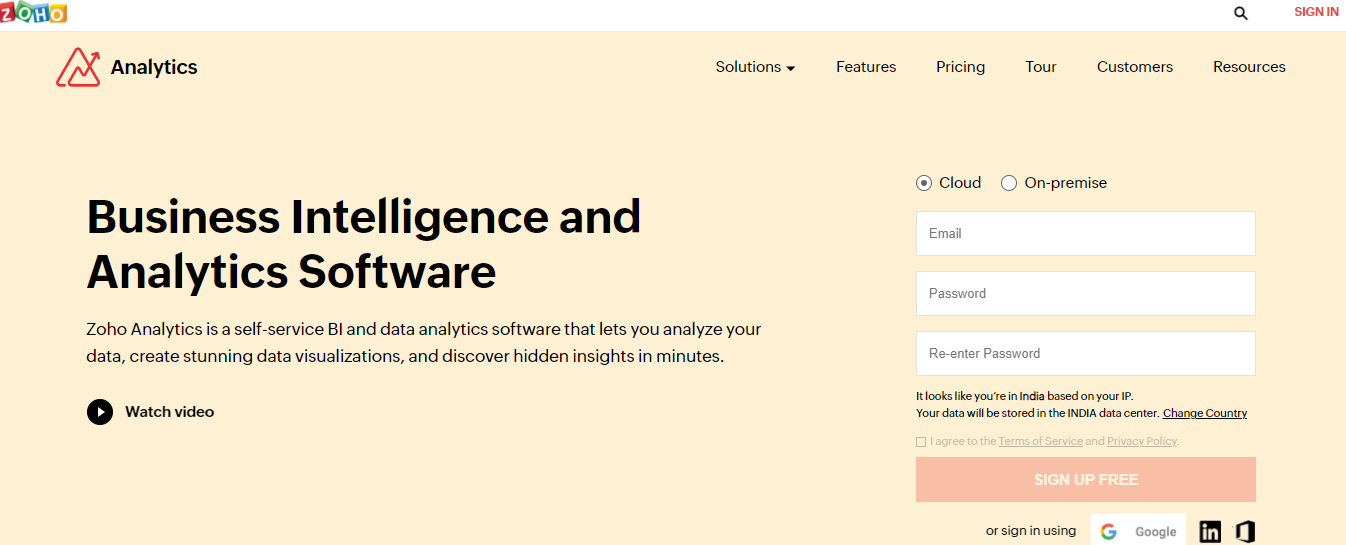The image size is (1346, 545).
Task: Select the Cloud radio option
Action: [x=924, y=183]
